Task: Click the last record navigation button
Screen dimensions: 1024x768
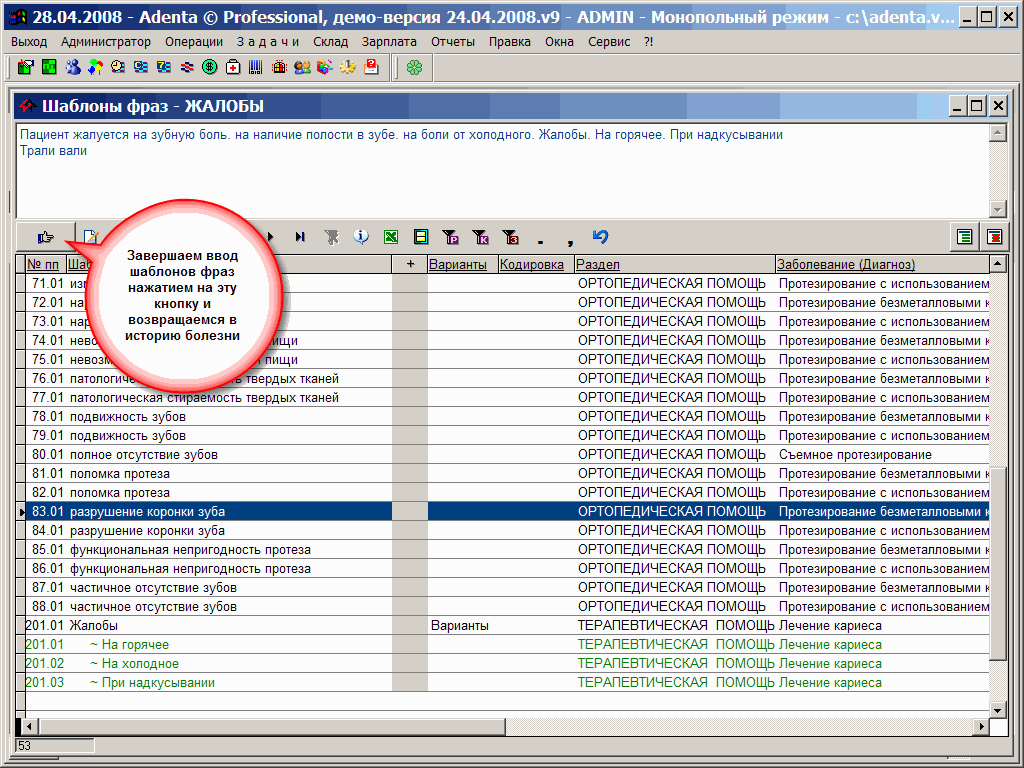Action: point(299,237)
